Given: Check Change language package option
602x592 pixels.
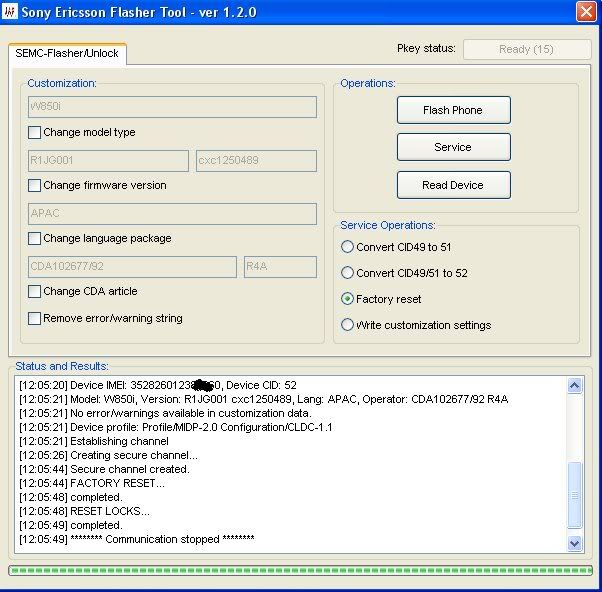Looking at the screenshot, I should pyautogui.click(x=35, y=238).
